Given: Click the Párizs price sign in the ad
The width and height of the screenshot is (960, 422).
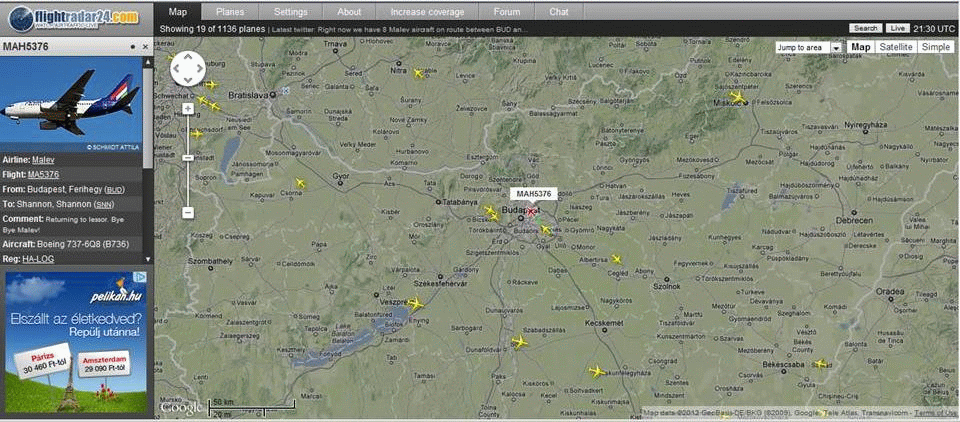Looking at the screenshot, I should coord(41,364).
